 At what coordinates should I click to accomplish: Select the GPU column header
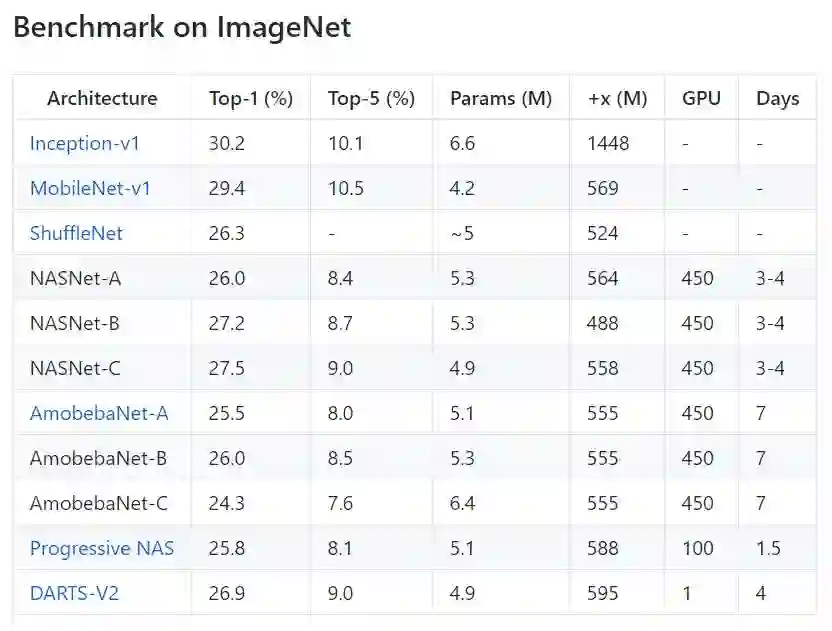701,98
